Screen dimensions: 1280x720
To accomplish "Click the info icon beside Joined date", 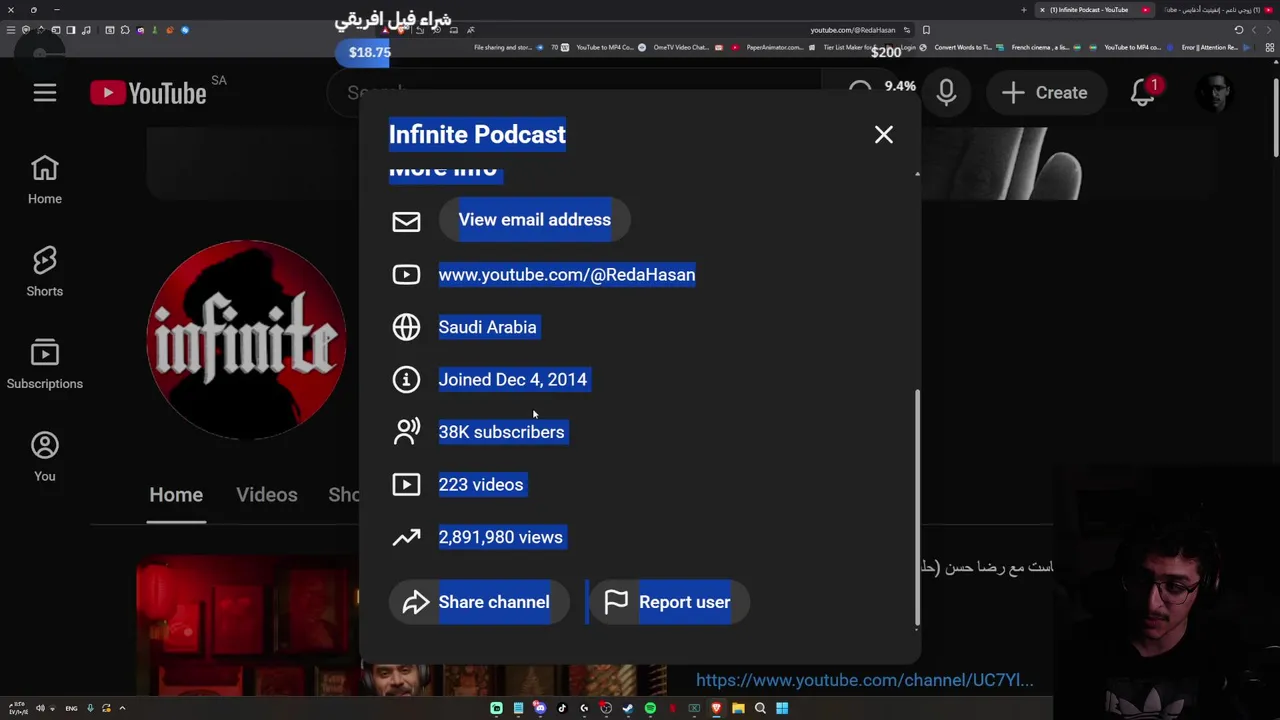I will point(406,379).
